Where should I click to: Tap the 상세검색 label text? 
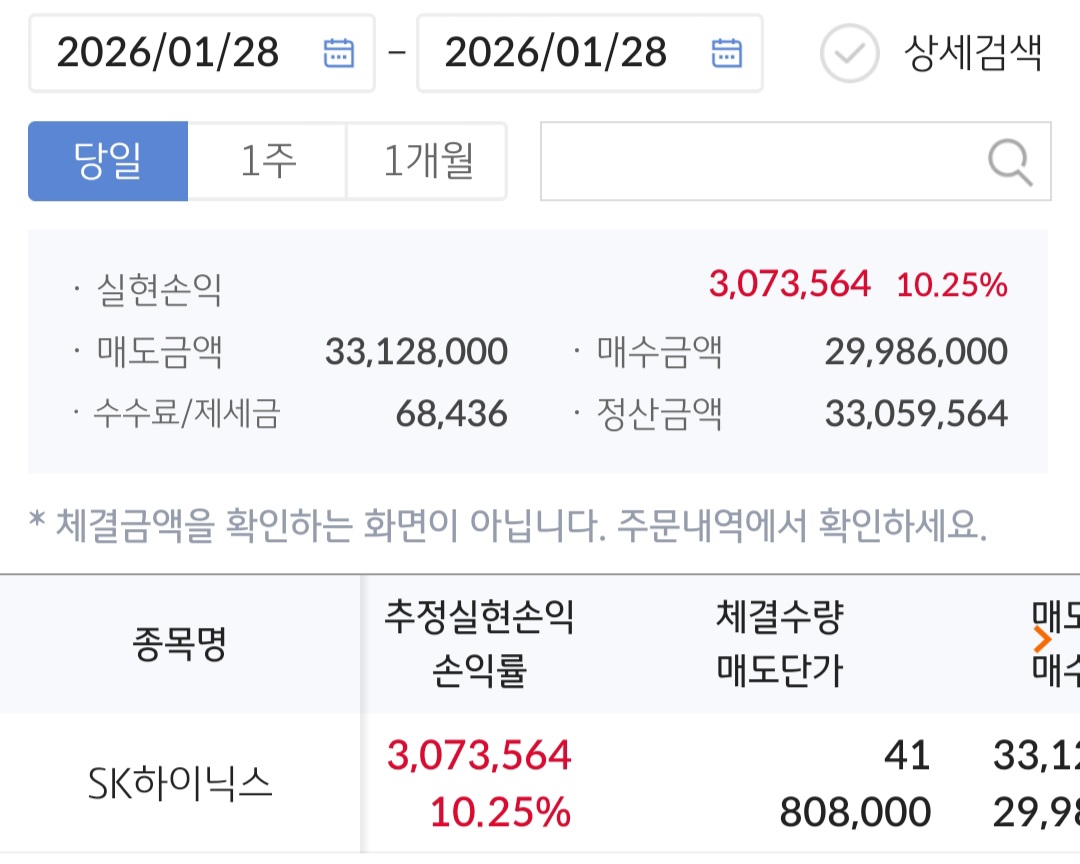972,53
